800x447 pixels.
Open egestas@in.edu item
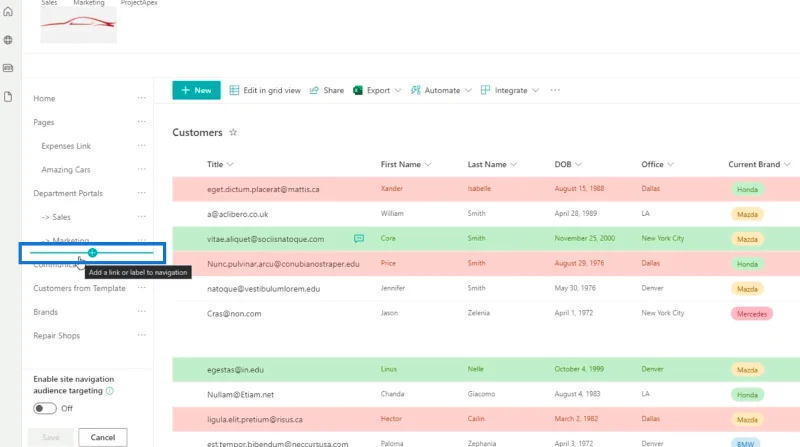click(235, 370)
